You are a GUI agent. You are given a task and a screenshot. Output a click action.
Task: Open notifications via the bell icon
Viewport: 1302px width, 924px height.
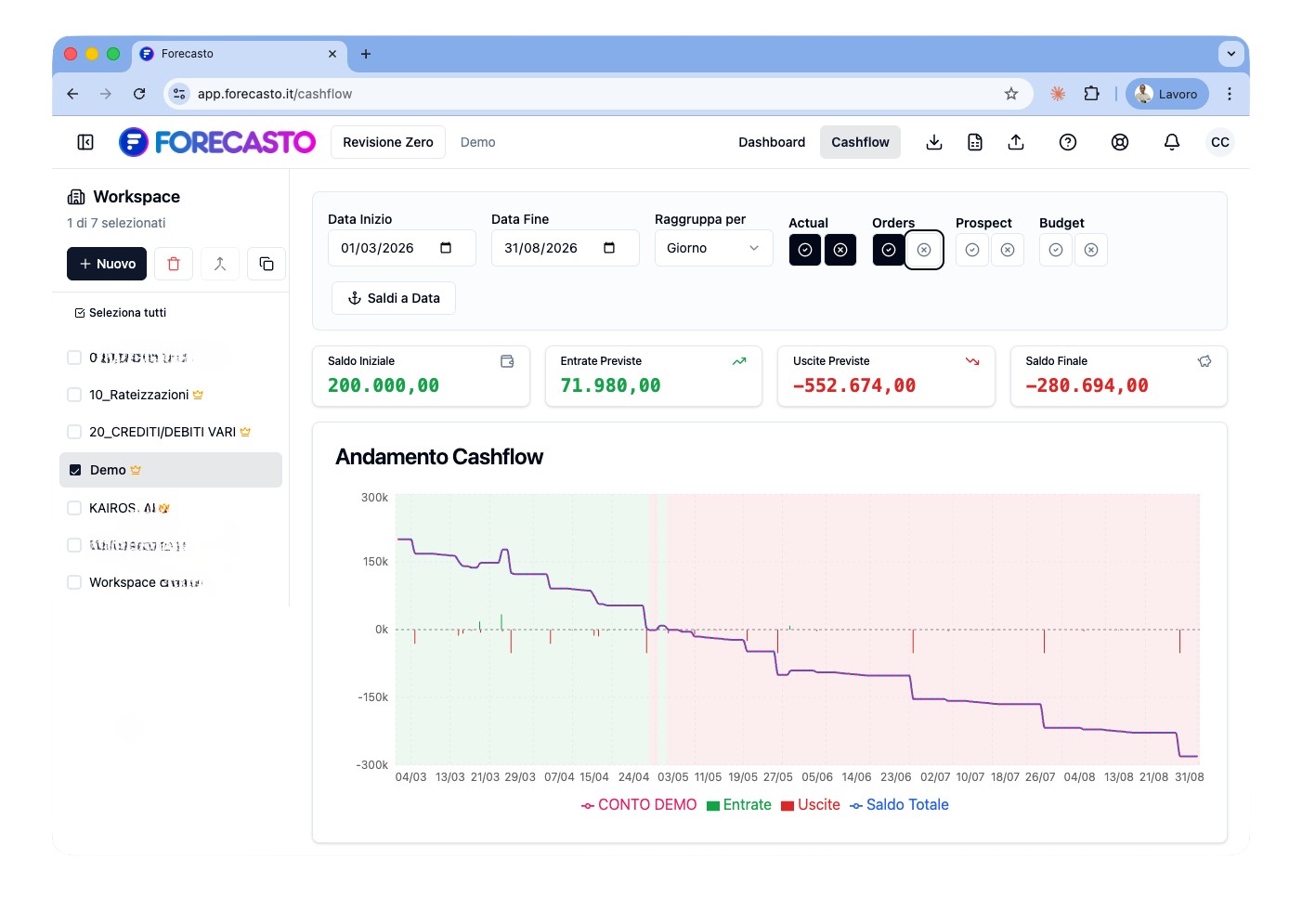(x=1171, y=142)
